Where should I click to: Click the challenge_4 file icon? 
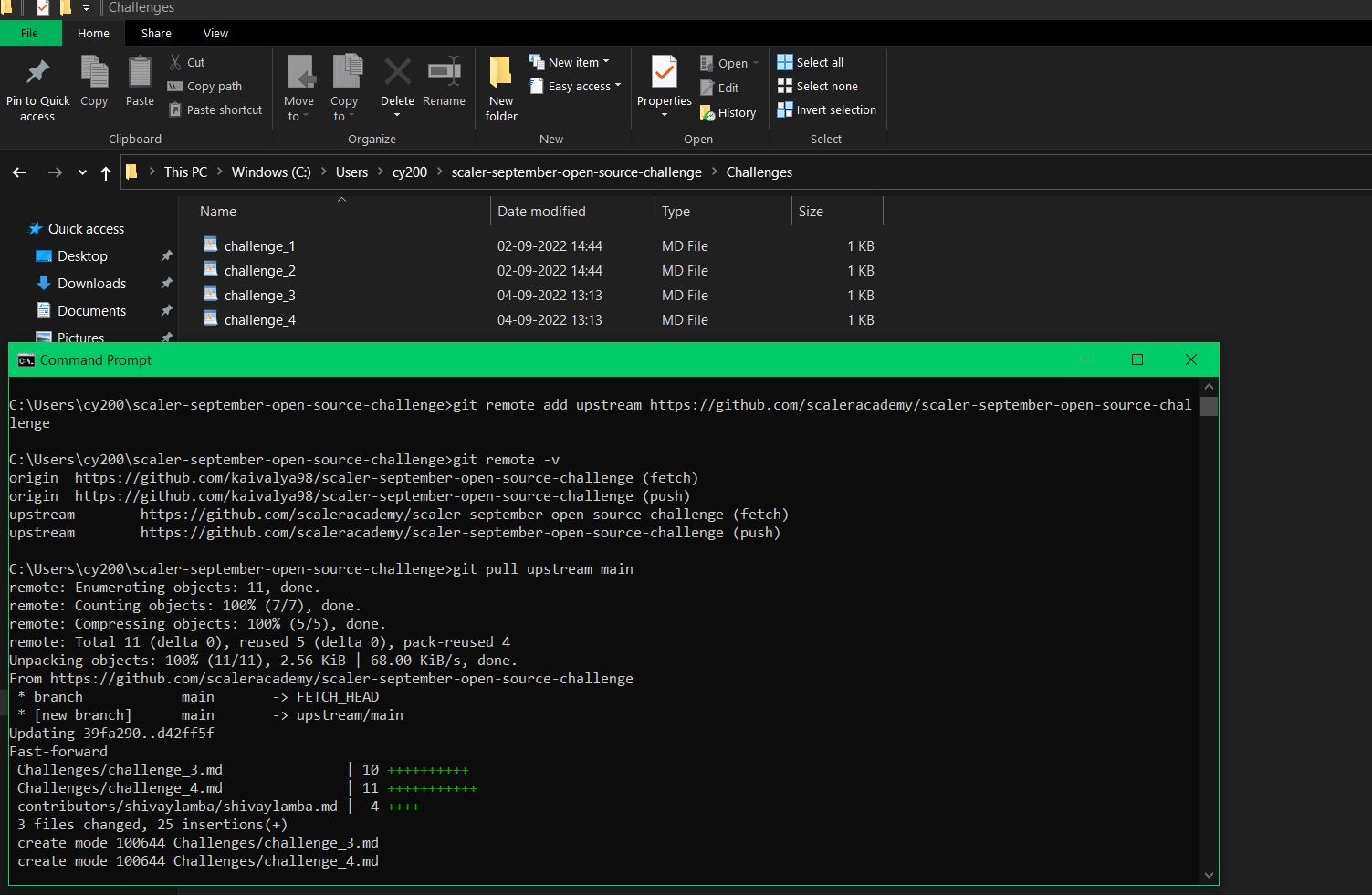(x=211, y=318)
